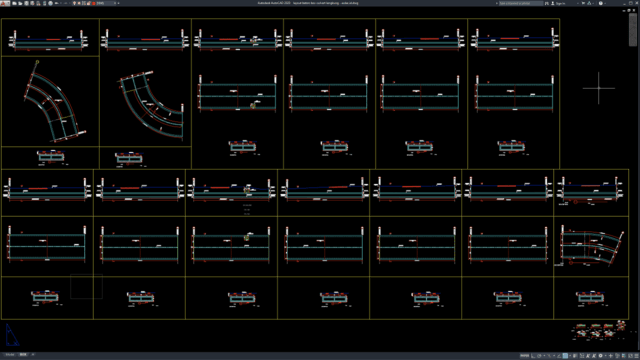Viewport: 640px width, 360px height.
Task: Click the second curved beam plan drawing
Action: pyautogui.click(x=152, y=105)
